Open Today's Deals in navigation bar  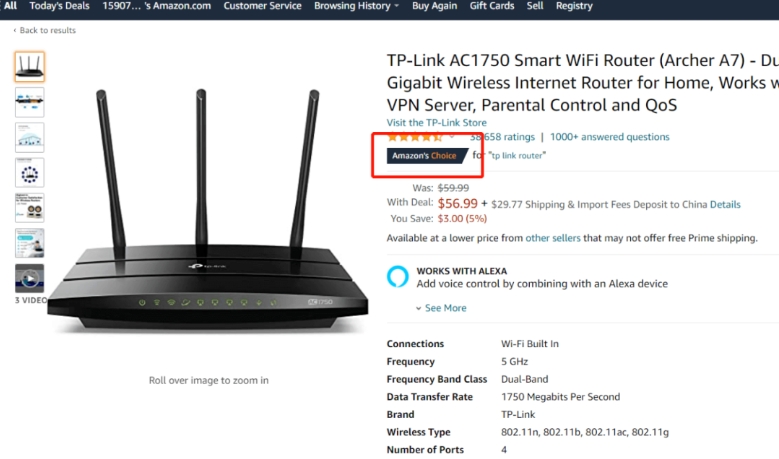coord(59,6)
